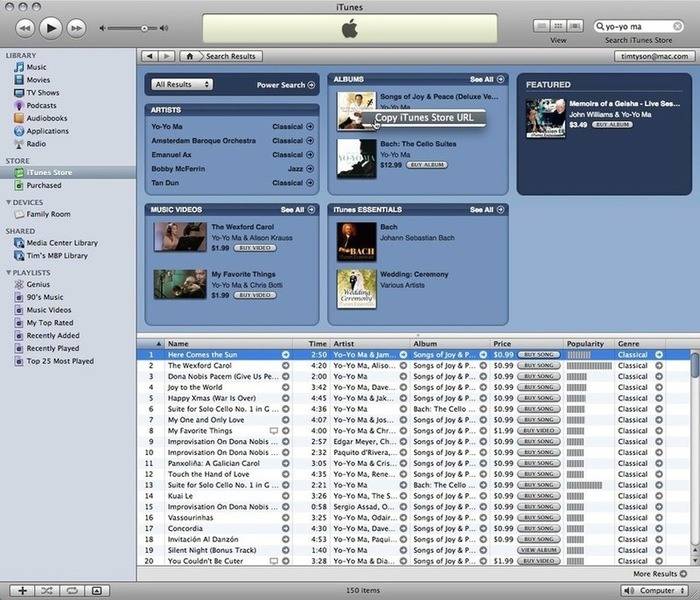This screenshot has width=700, height=600.
Task: Buy song The Wexford Carol
Action: click(538, 366)
